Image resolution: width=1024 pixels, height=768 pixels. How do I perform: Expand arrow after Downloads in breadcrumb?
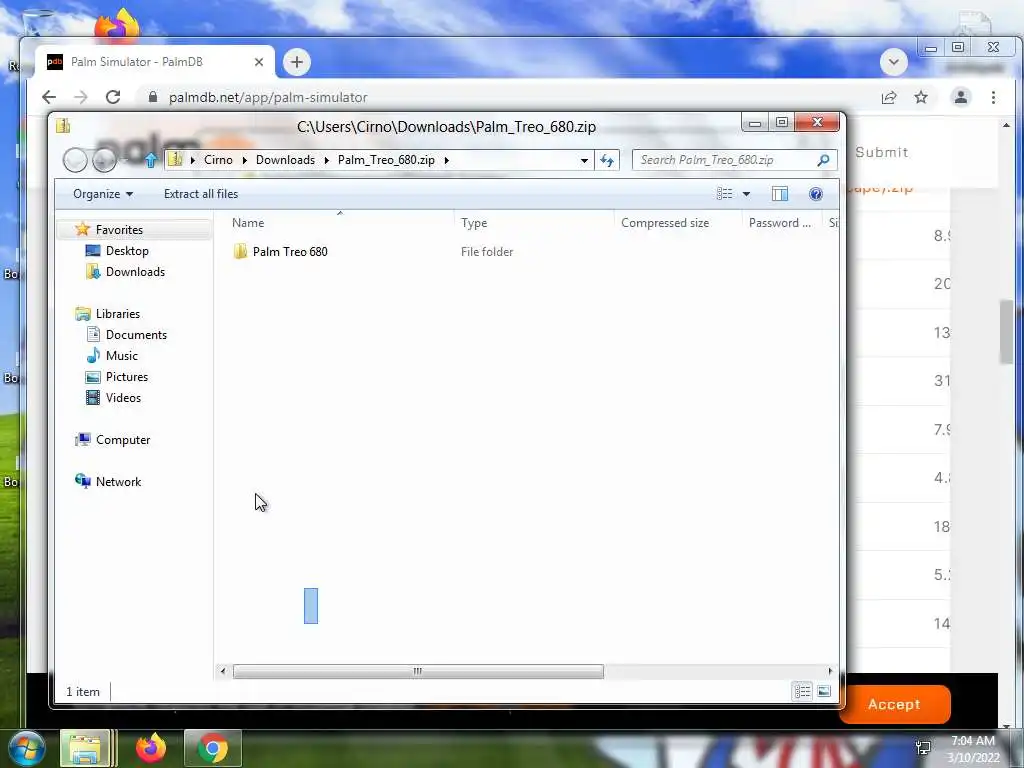327,160
